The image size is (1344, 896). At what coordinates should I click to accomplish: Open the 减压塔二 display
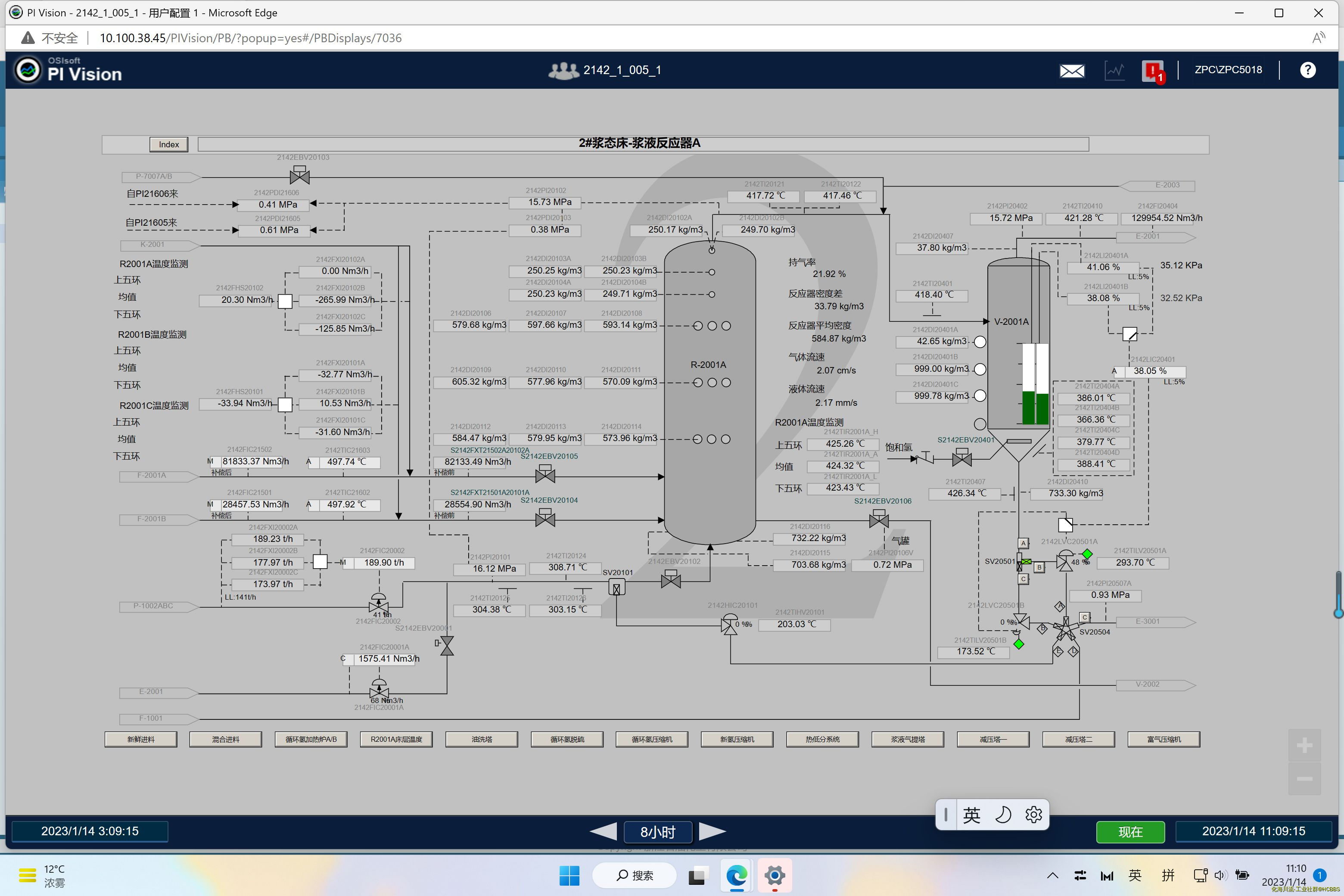point(1078,740)
